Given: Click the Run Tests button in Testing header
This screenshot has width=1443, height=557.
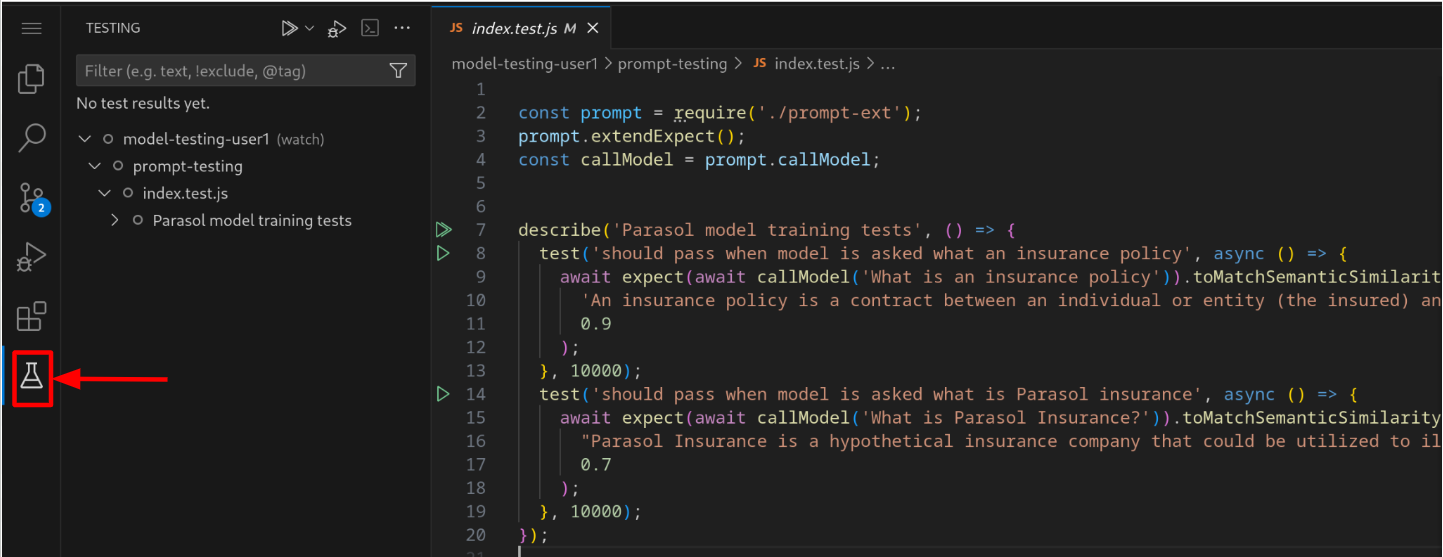Looking at the screenshot, I should [289, 29].
